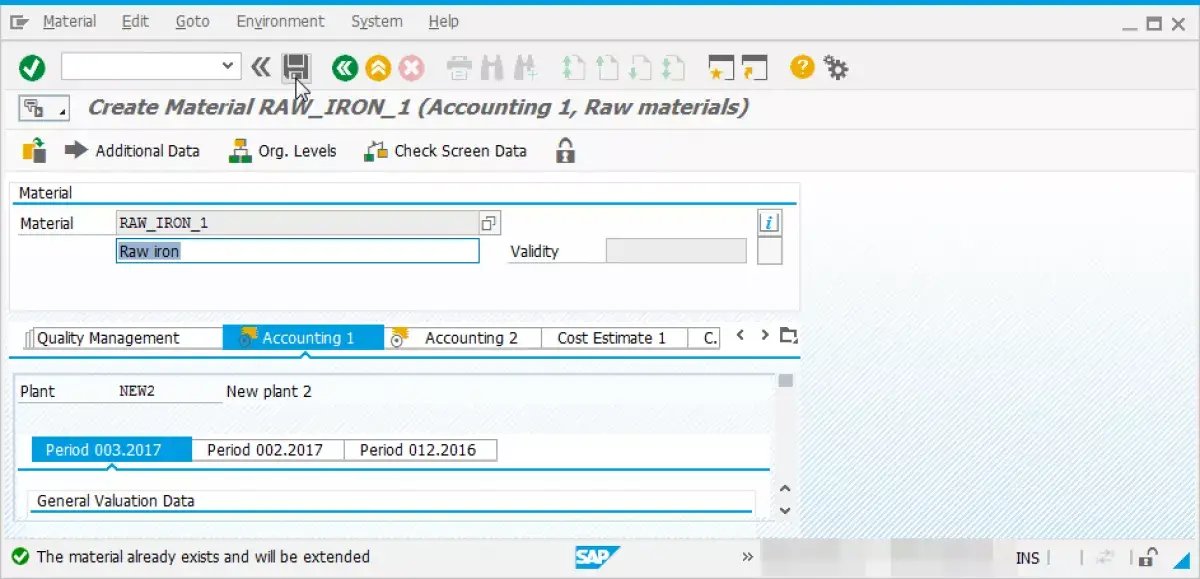Click the scroll up arrow of the data area

(785, 489)
